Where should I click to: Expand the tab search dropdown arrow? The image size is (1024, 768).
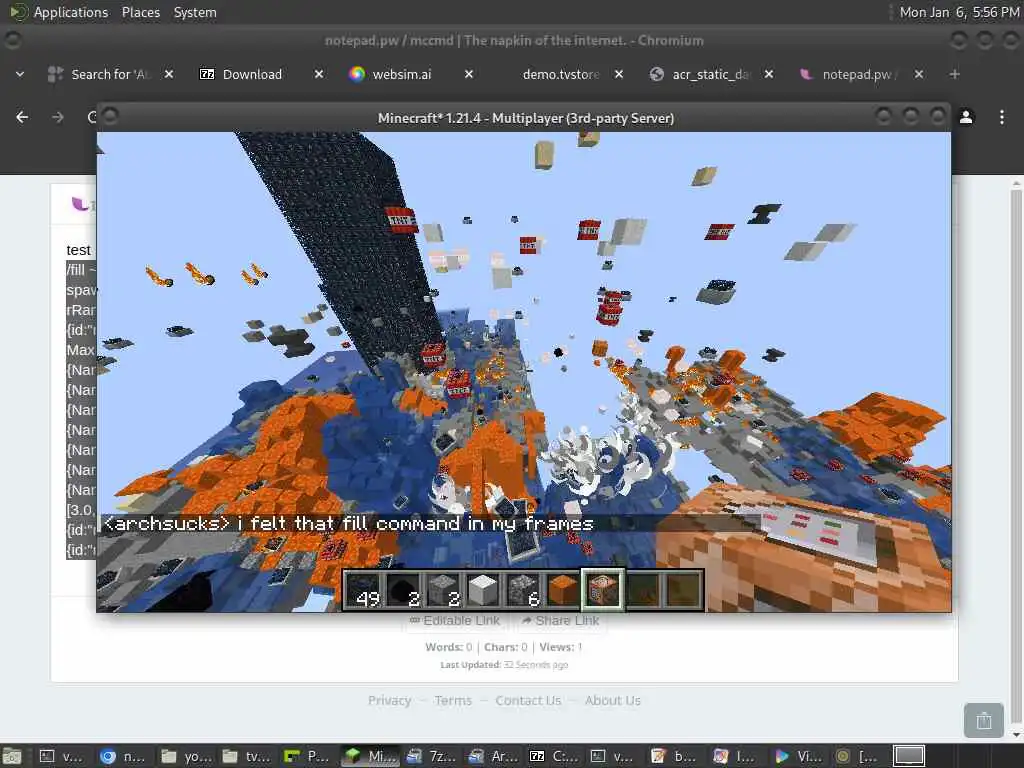coord(20,74)
